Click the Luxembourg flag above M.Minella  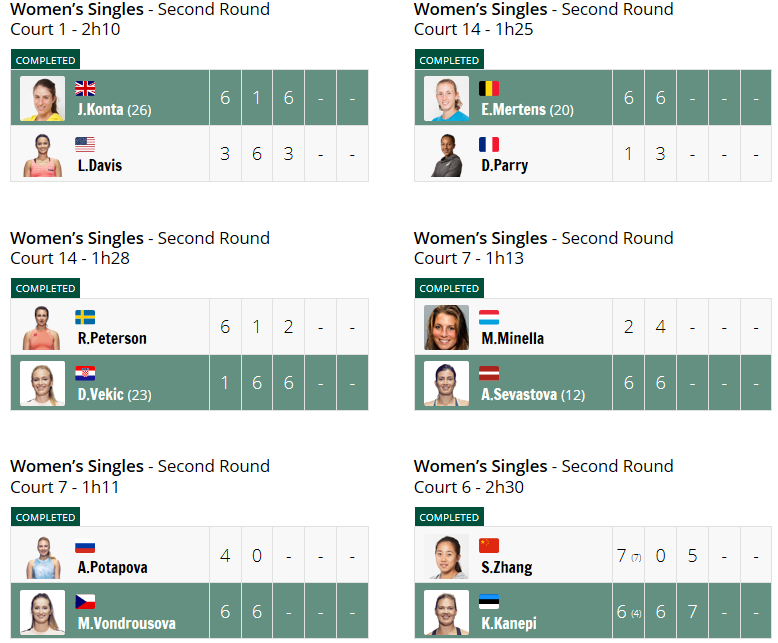click(489, 317)
